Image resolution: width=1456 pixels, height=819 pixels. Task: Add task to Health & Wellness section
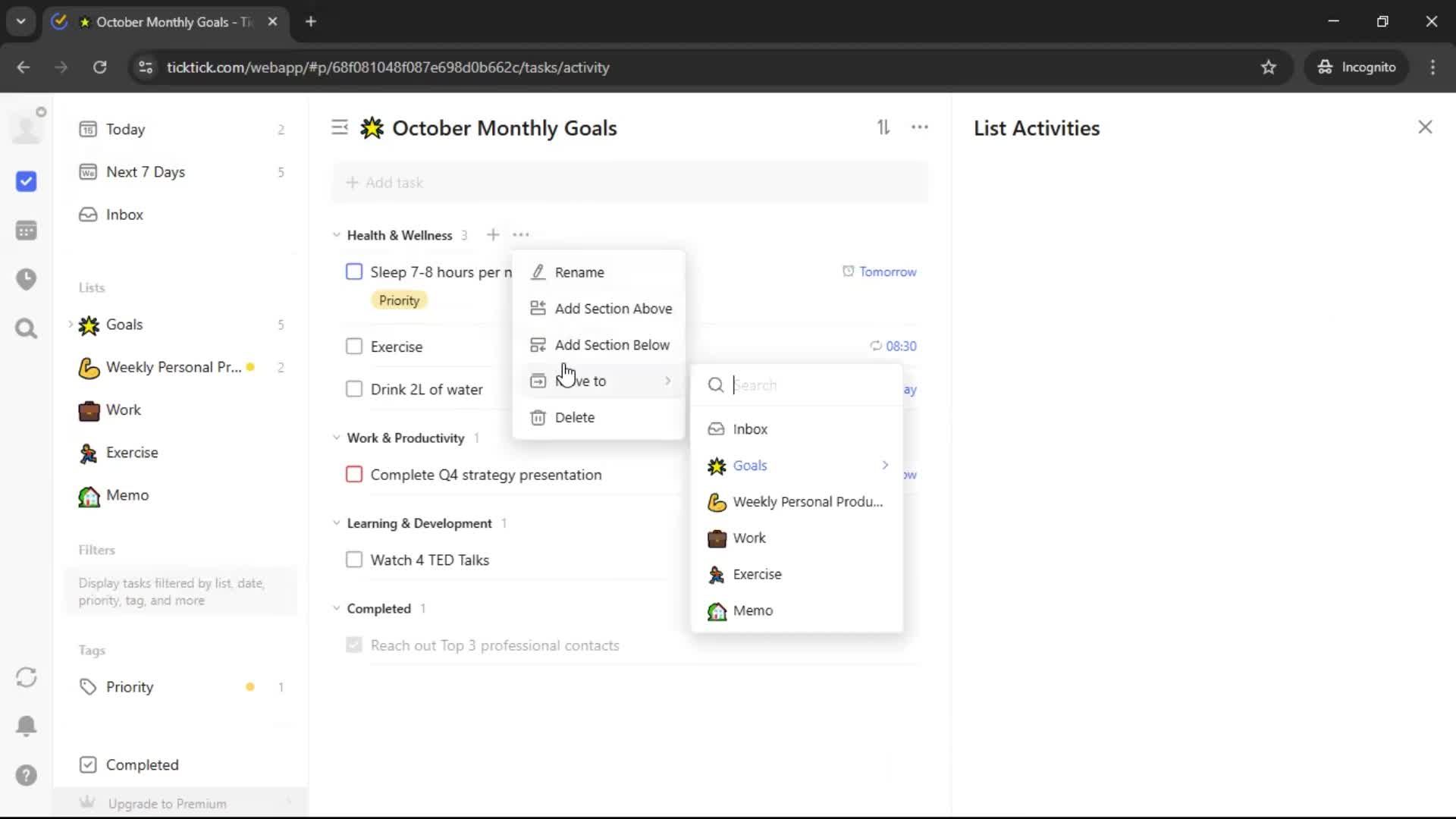pyautogui.click(x=493, y=235)
